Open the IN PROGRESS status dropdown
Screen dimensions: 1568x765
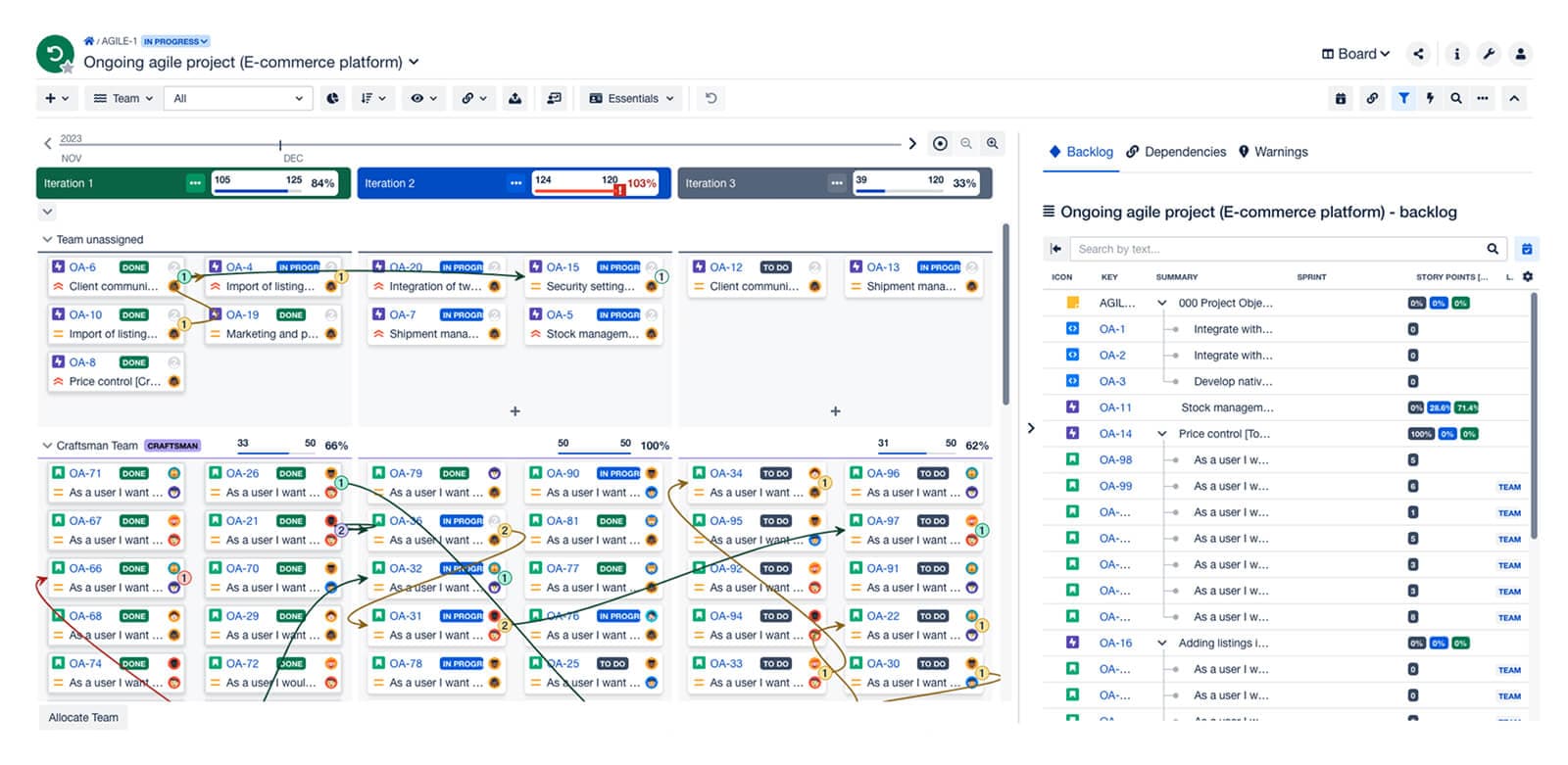tap(175, 41)
